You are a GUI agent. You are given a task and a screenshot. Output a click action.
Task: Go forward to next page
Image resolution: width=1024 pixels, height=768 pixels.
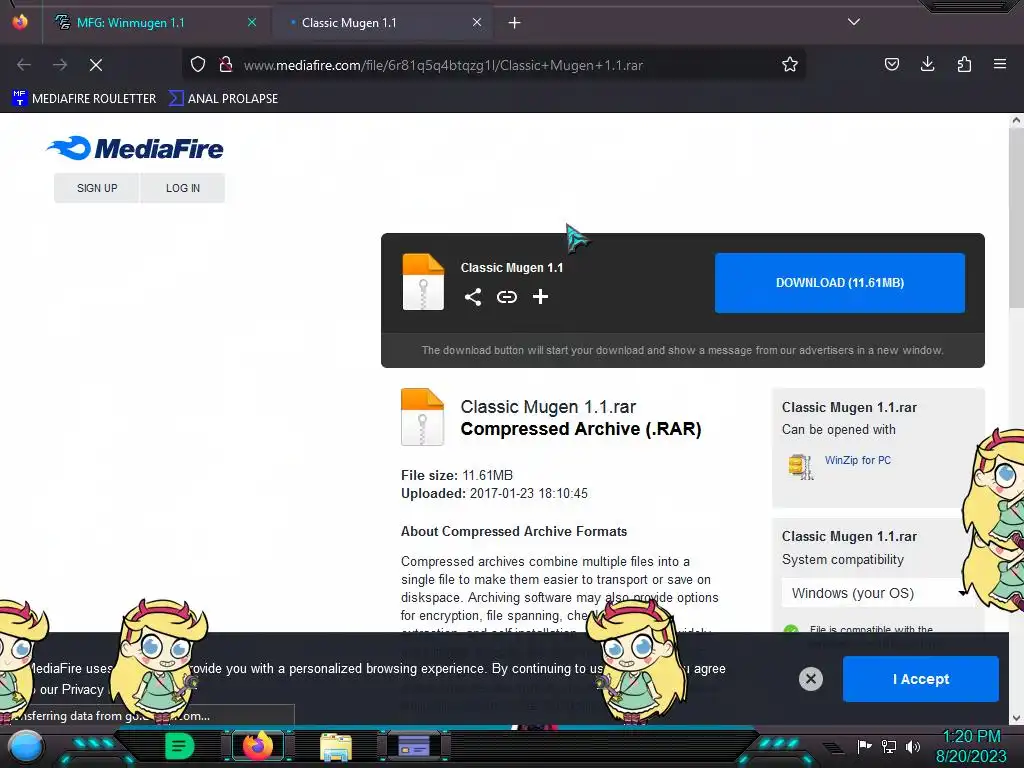(60, 65)
